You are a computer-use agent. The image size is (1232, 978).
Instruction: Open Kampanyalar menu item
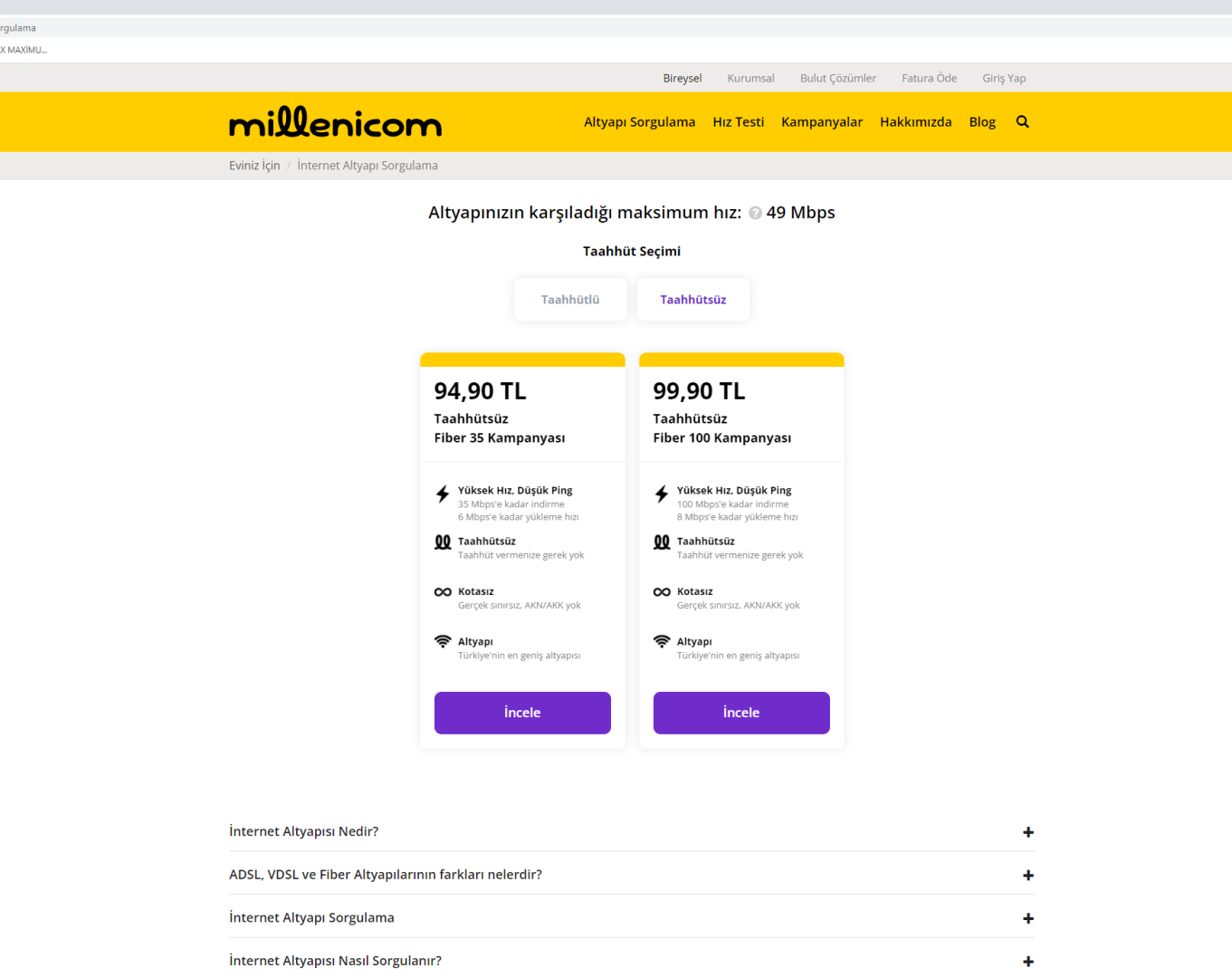pos(822,121)
